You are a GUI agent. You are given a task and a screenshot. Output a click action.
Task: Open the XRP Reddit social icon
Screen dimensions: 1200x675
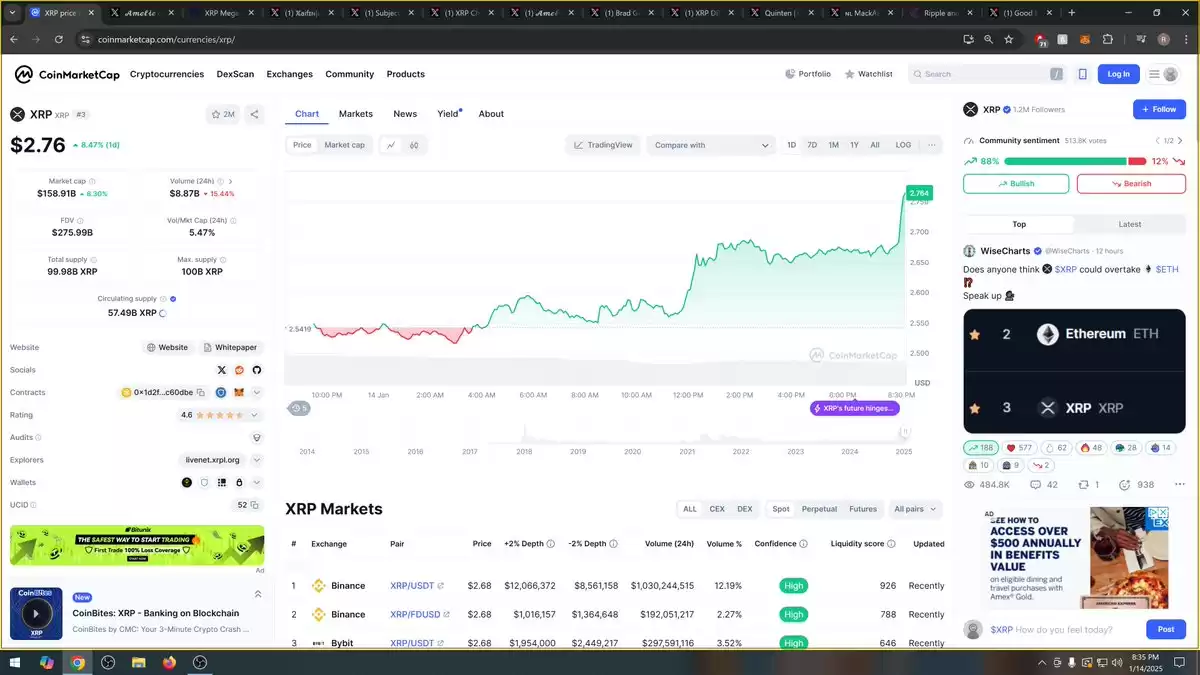(239, 370)
